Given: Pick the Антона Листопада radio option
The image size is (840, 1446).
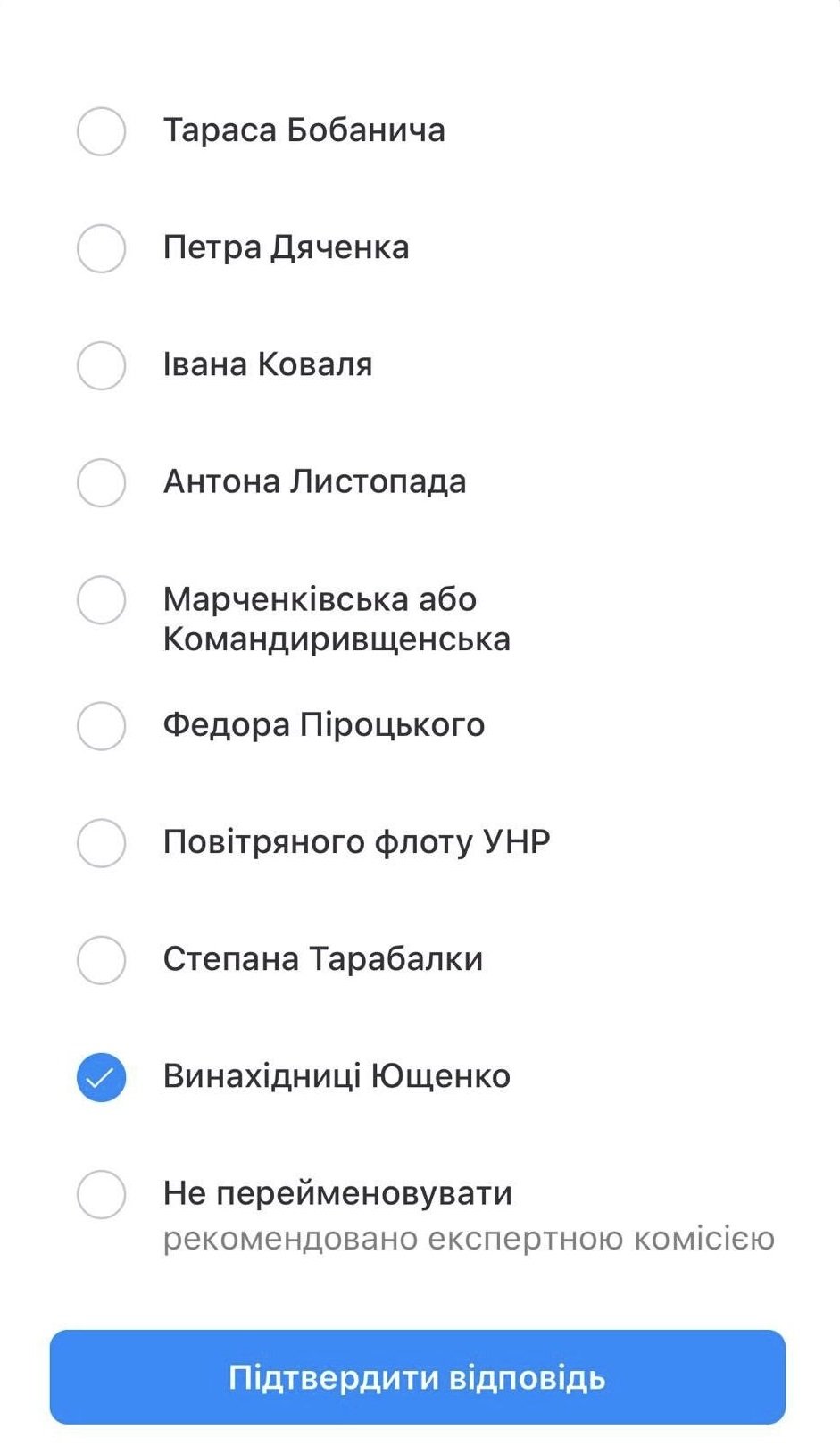Looking at the screenshot, I should click(101, 482).
